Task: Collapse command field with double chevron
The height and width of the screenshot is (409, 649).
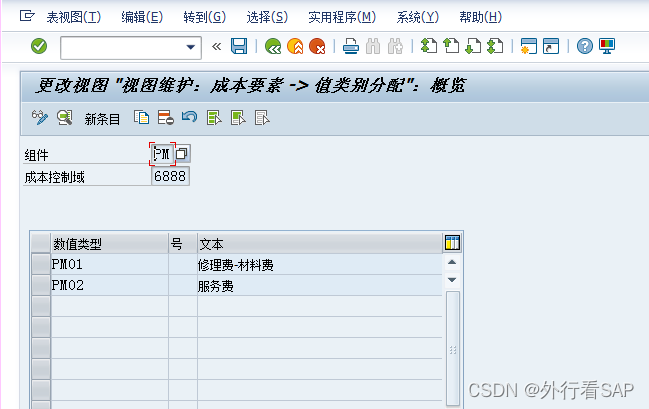Action: (x=216, y=46)
